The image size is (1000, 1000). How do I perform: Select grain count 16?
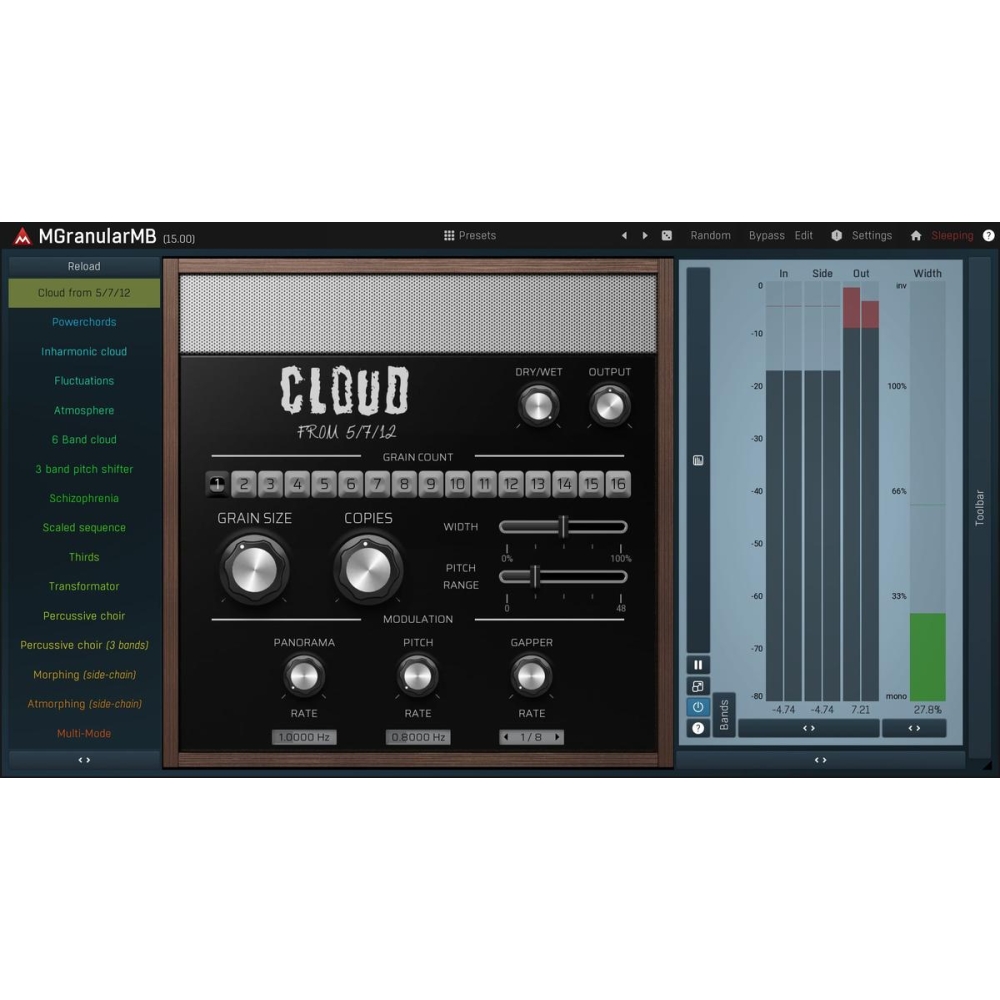[x=618, y=484]
